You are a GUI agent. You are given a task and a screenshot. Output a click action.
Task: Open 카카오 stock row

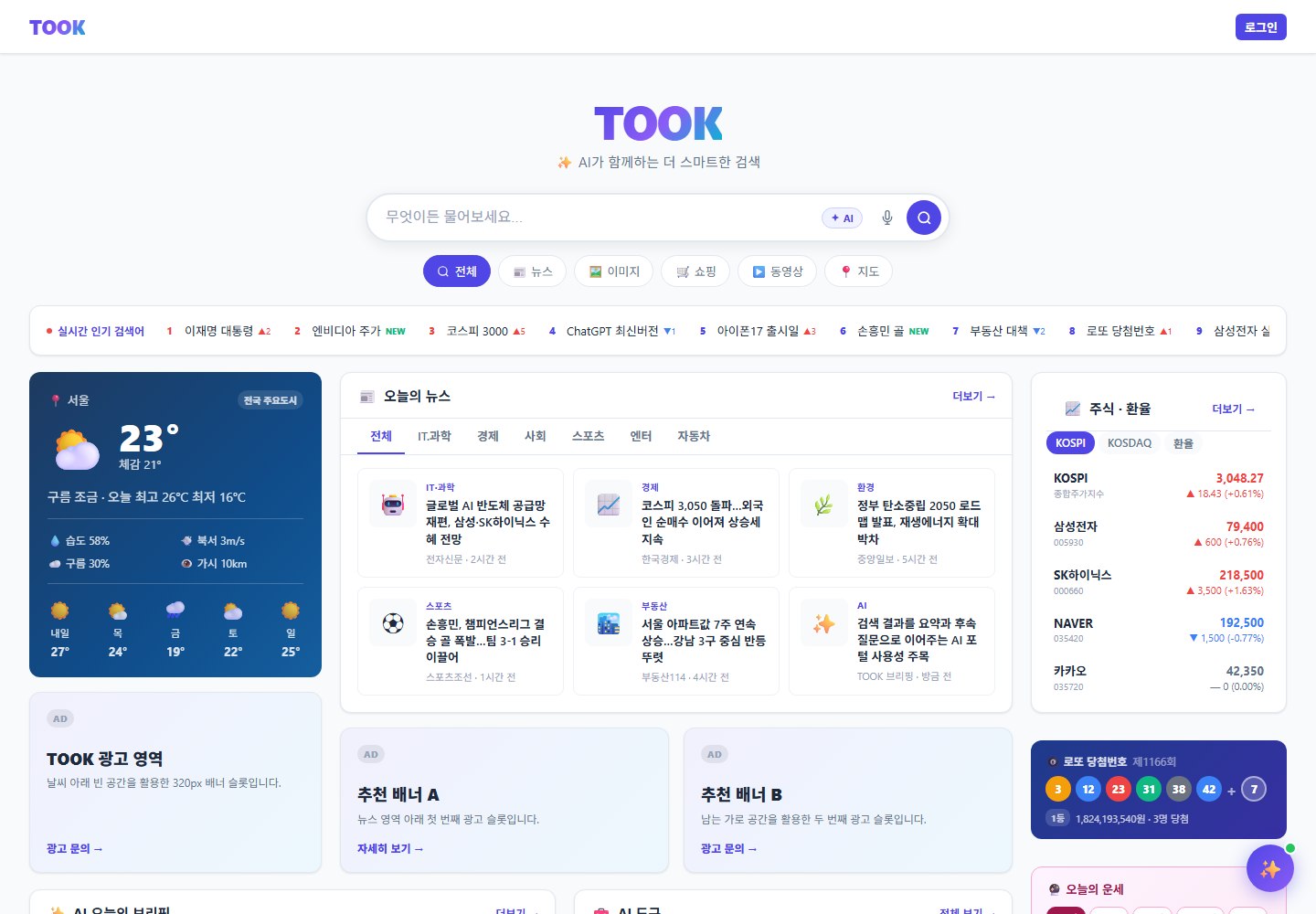(1159, 678)
